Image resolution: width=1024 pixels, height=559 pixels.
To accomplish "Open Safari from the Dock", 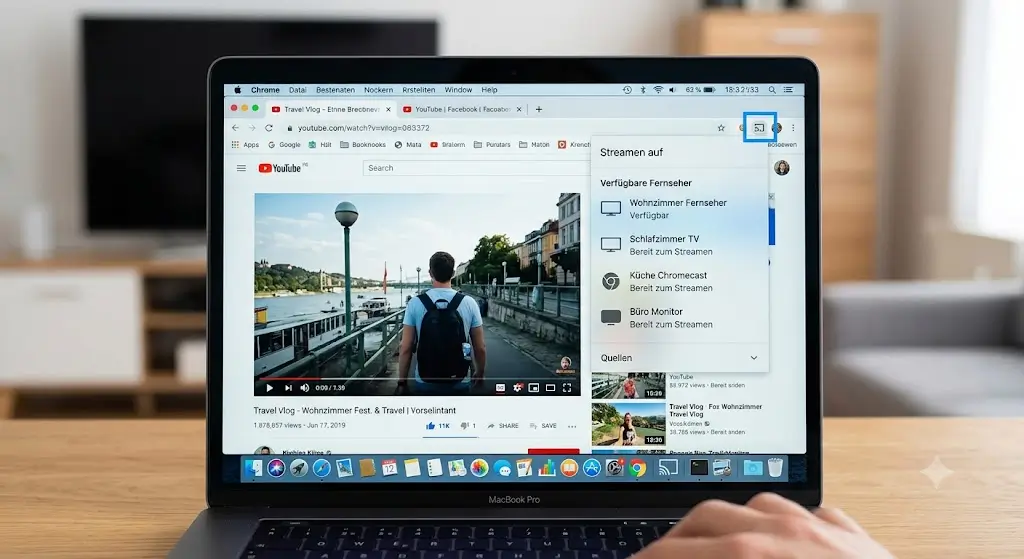I will [321, 468].
